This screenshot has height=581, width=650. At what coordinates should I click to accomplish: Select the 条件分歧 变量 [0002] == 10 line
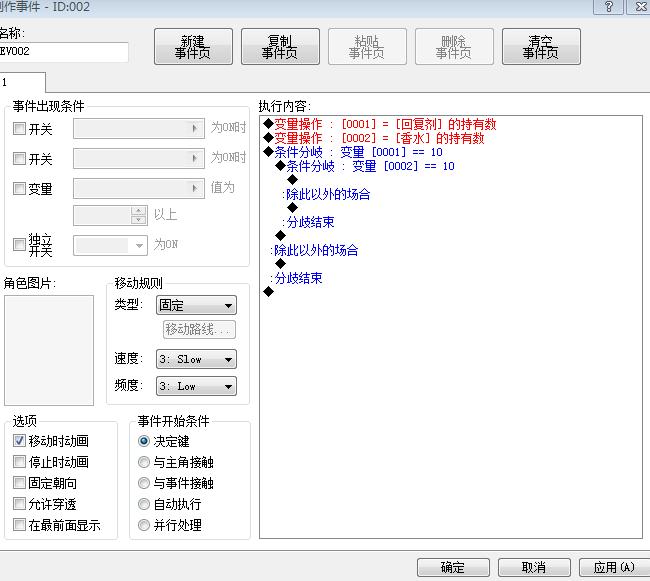(x=365, y=166)
